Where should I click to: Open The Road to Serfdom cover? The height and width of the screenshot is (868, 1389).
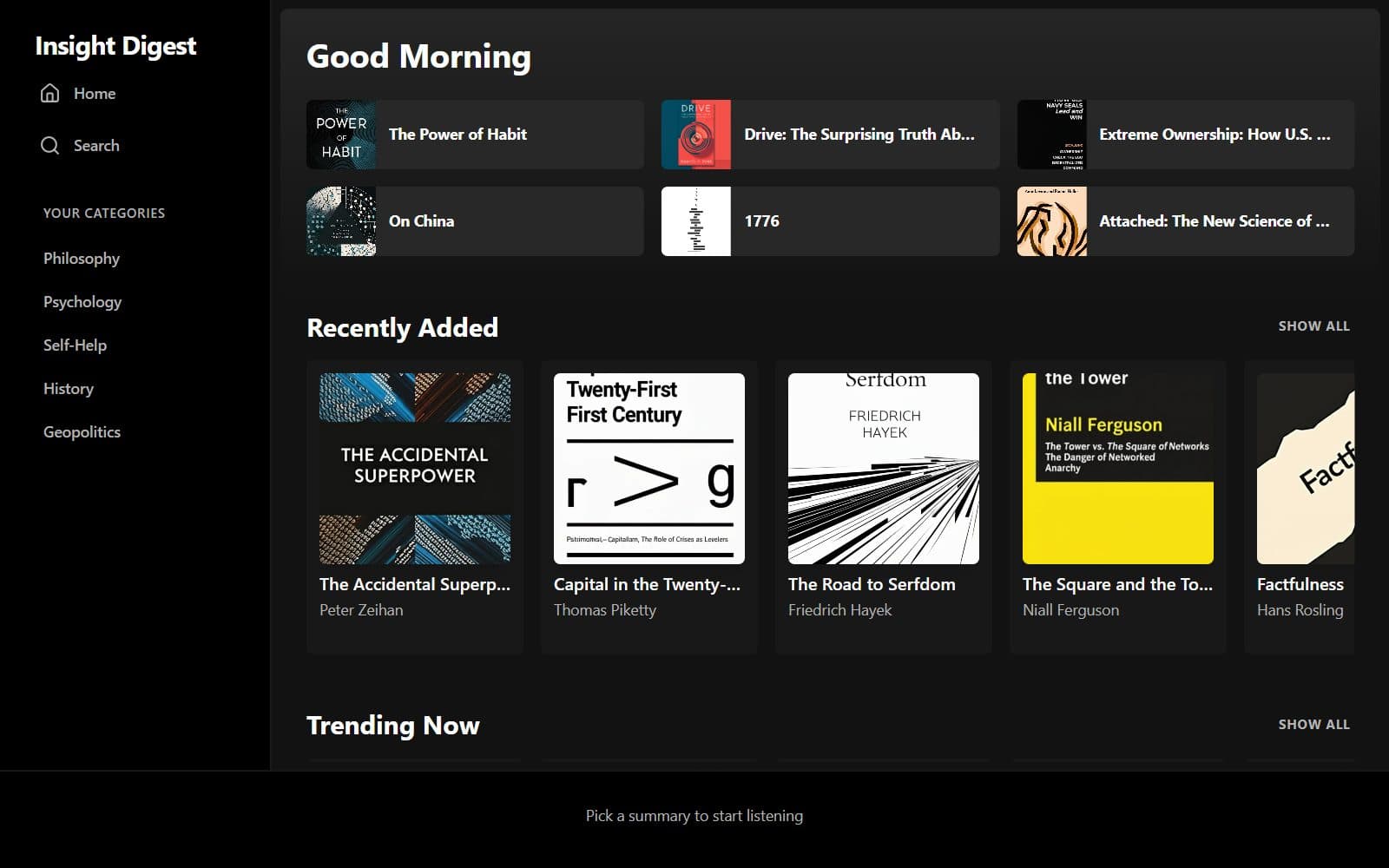884,469
